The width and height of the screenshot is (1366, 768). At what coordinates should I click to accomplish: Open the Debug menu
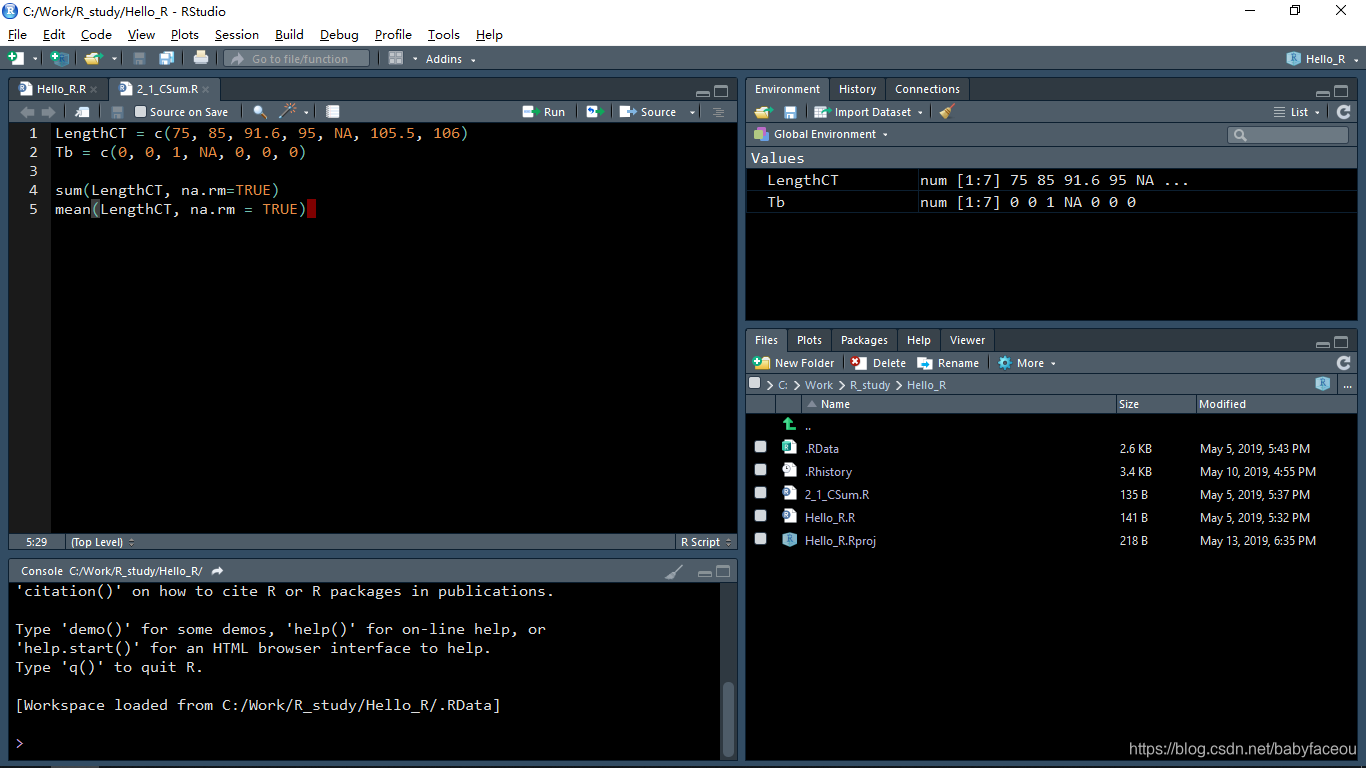339,35
